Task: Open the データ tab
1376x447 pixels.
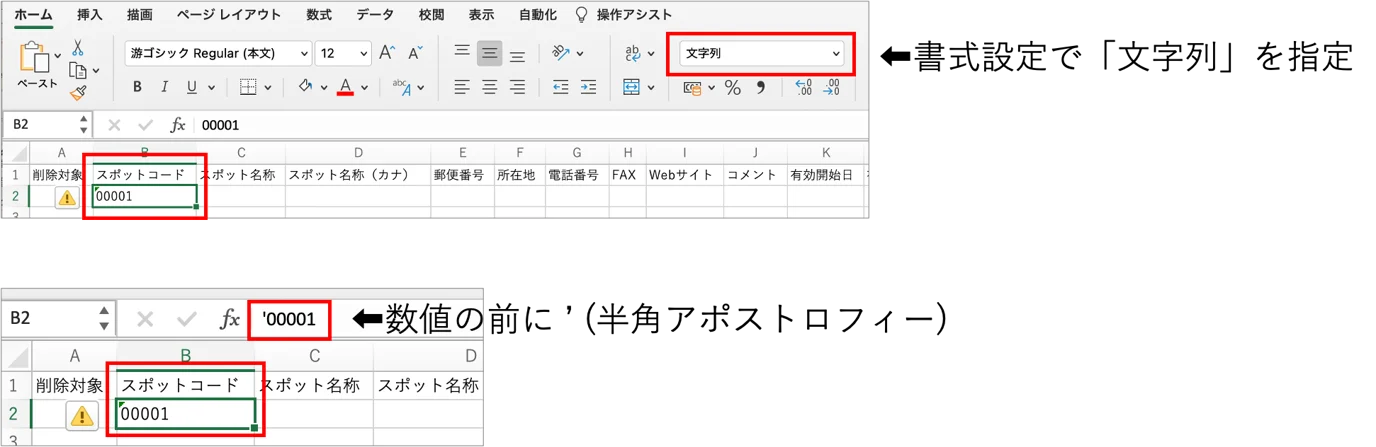Action: [x=375, y=15]
